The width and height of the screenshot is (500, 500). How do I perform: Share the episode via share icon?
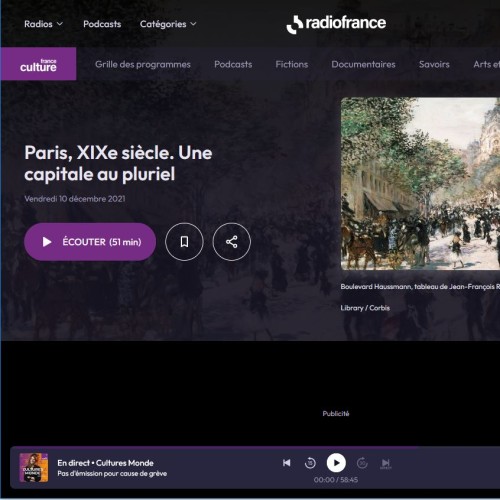(x=232, y=242)
